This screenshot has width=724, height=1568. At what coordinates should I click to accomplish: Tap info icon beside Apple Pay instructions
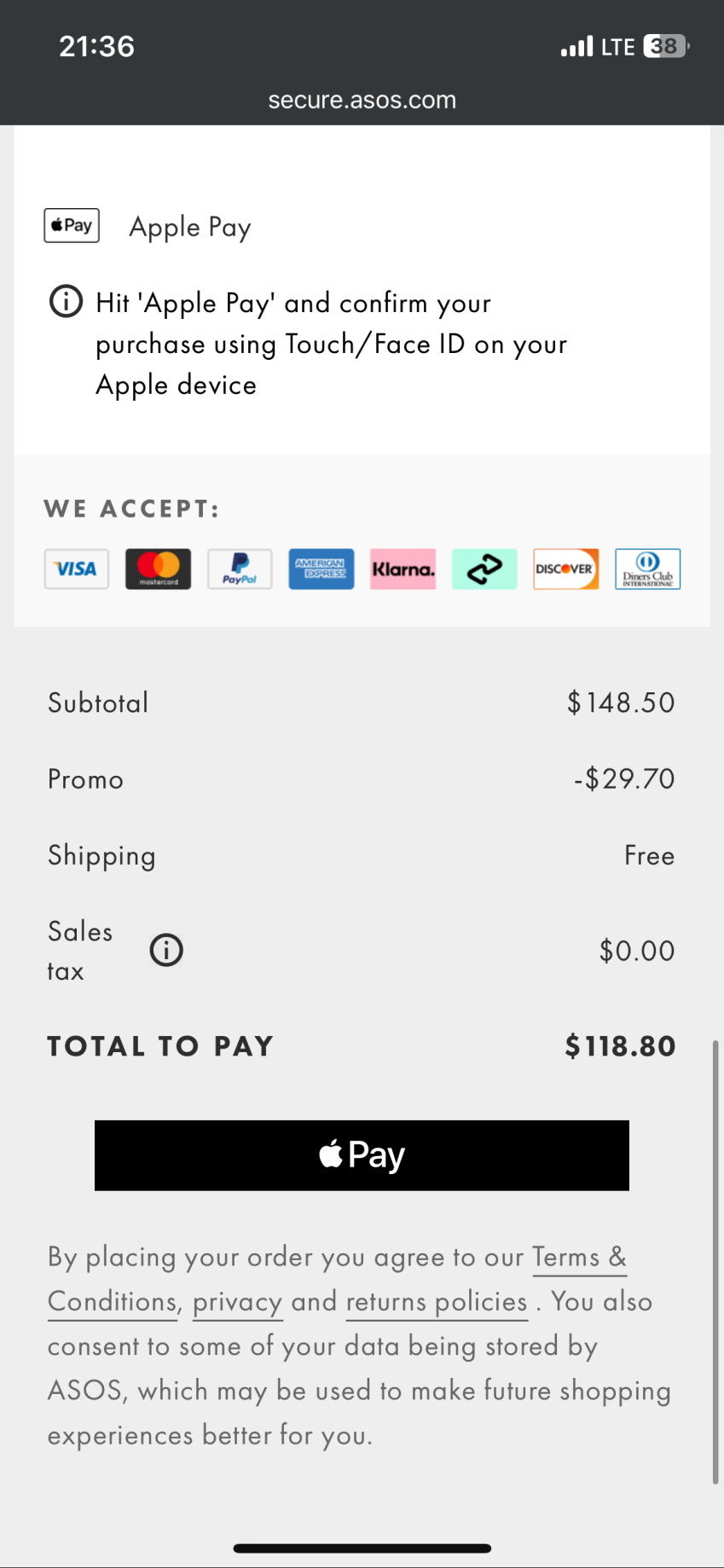(x=66, y=302)
